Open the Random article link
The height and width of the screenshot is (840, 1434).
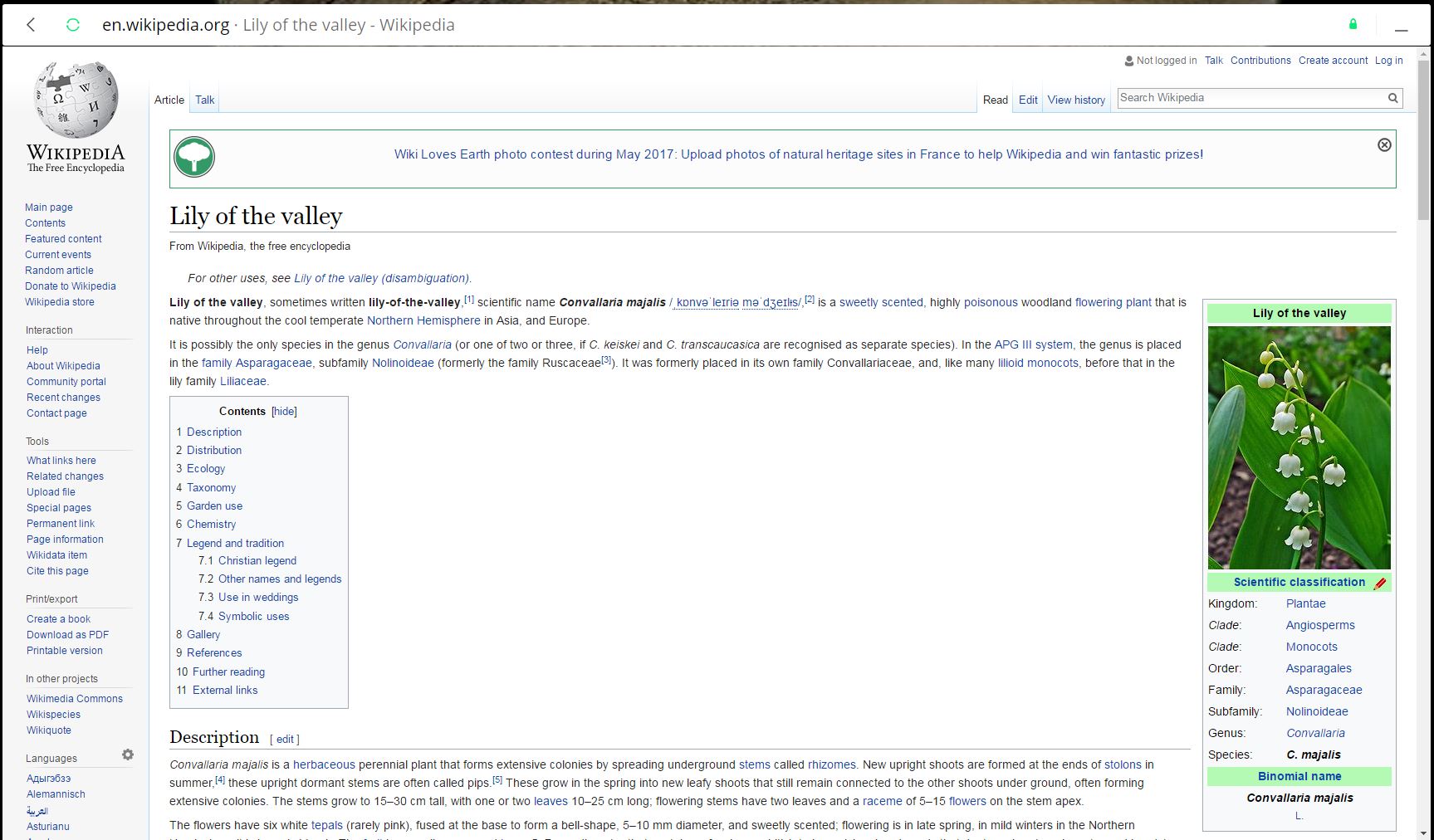click(x=59, y=271)
